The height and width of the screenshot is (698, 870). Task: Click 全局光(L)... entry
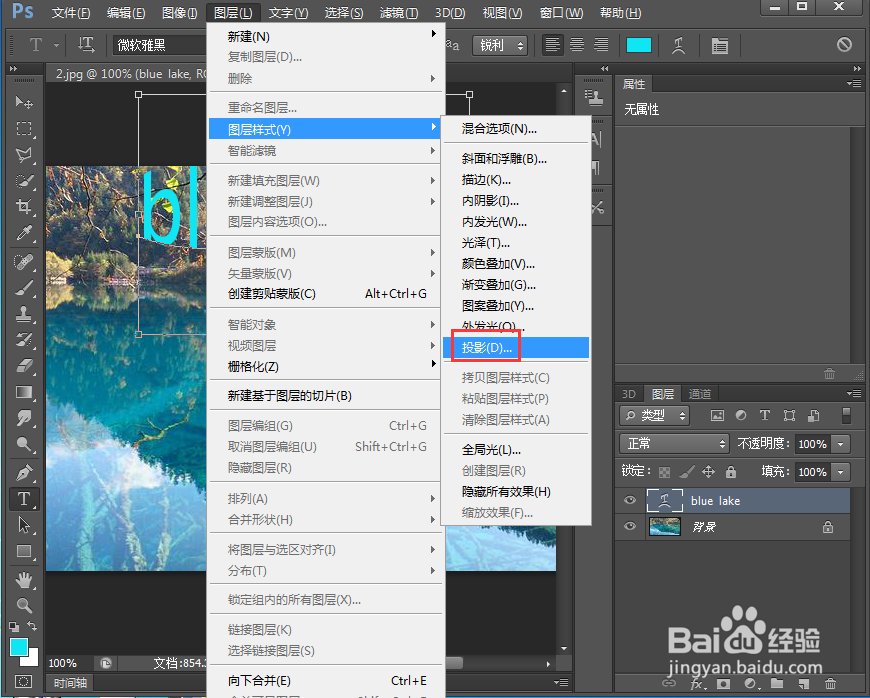coord(516,449)
